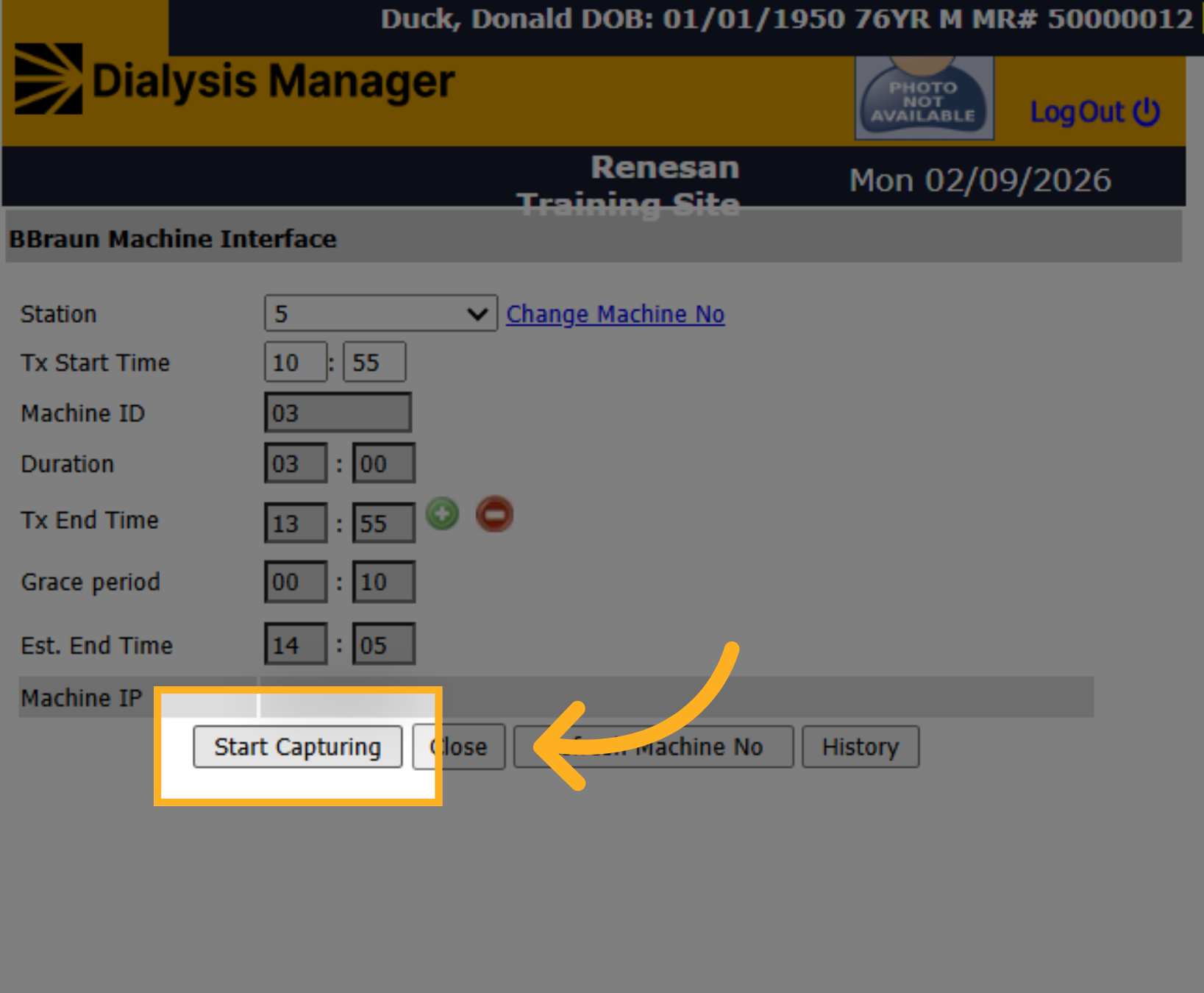This screenshot has height=993, width=1204.
Task: Click the Duration minutes field
Action: click(384, 463)
